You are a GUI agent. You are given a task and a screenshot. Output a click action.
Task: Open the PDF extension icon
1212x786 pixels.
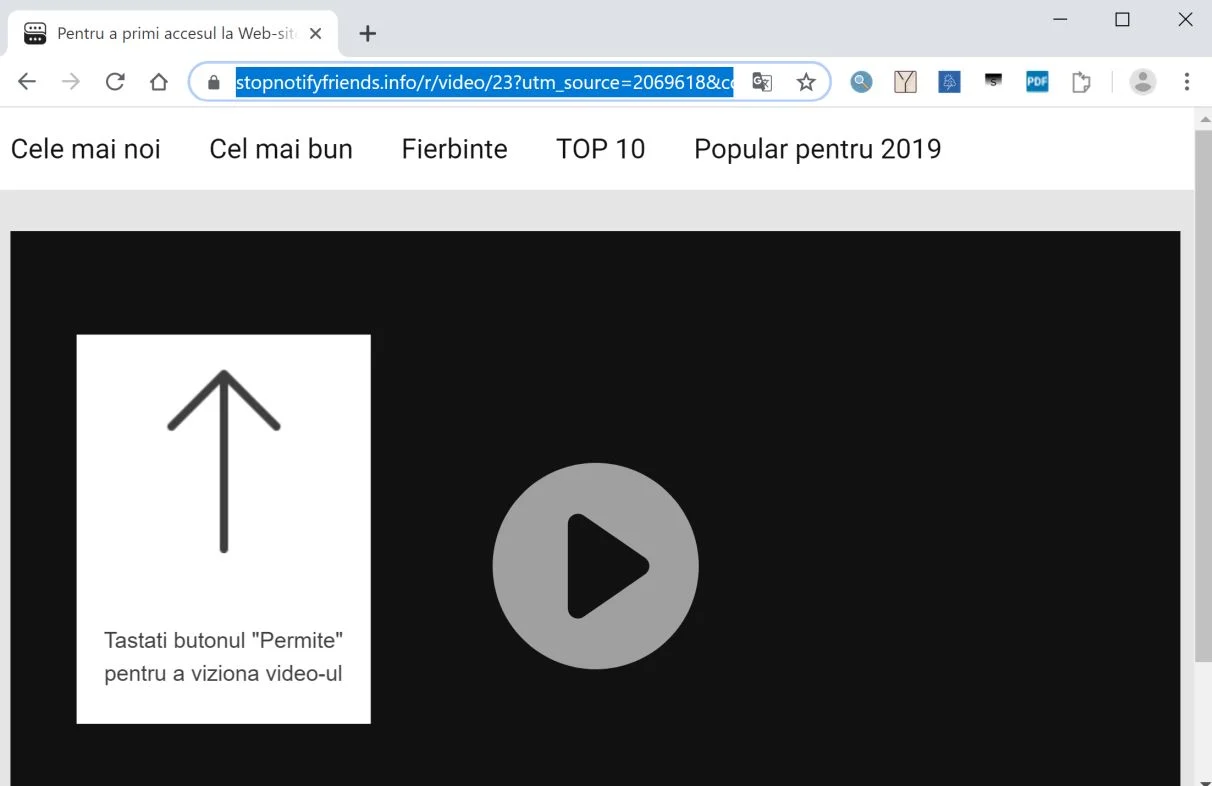pyautogui.click(x=1037, y=82)
